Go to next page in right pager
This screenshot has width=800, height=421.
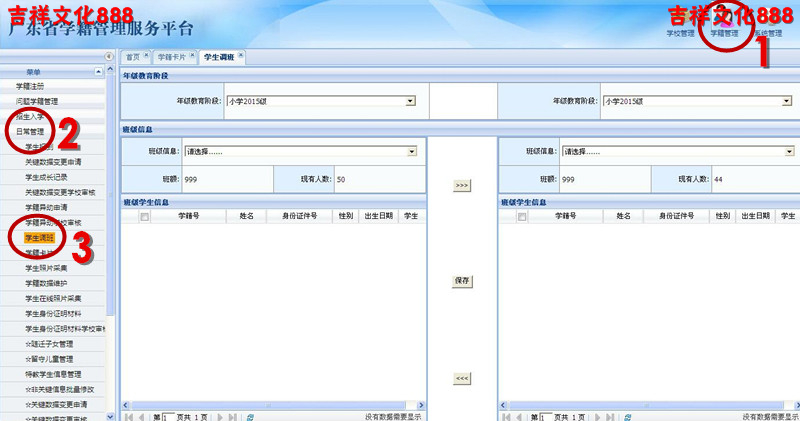coord(597,417)
